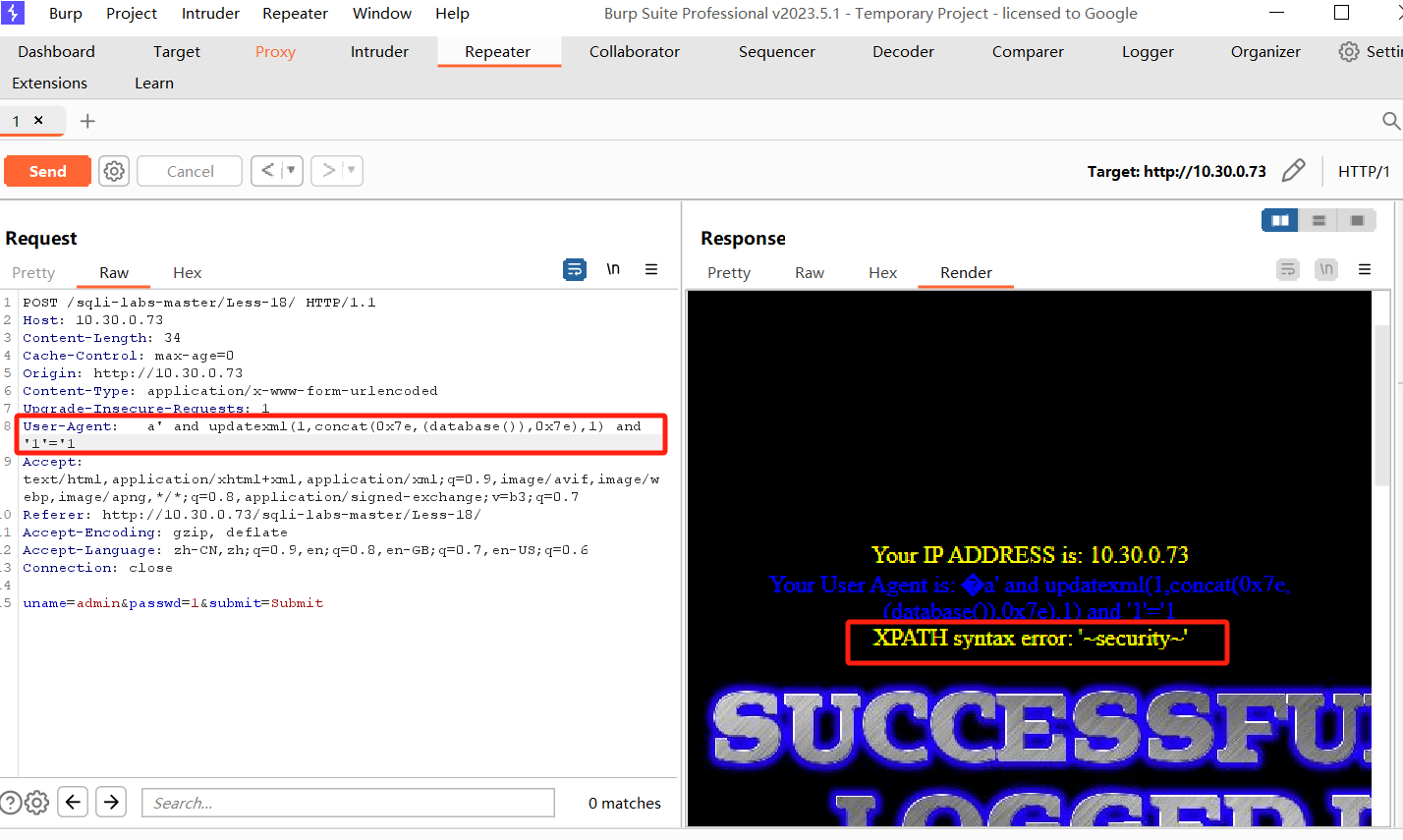Open next-request history dropdown arrow
This screenshot has width=1403, height=840.
353,171
